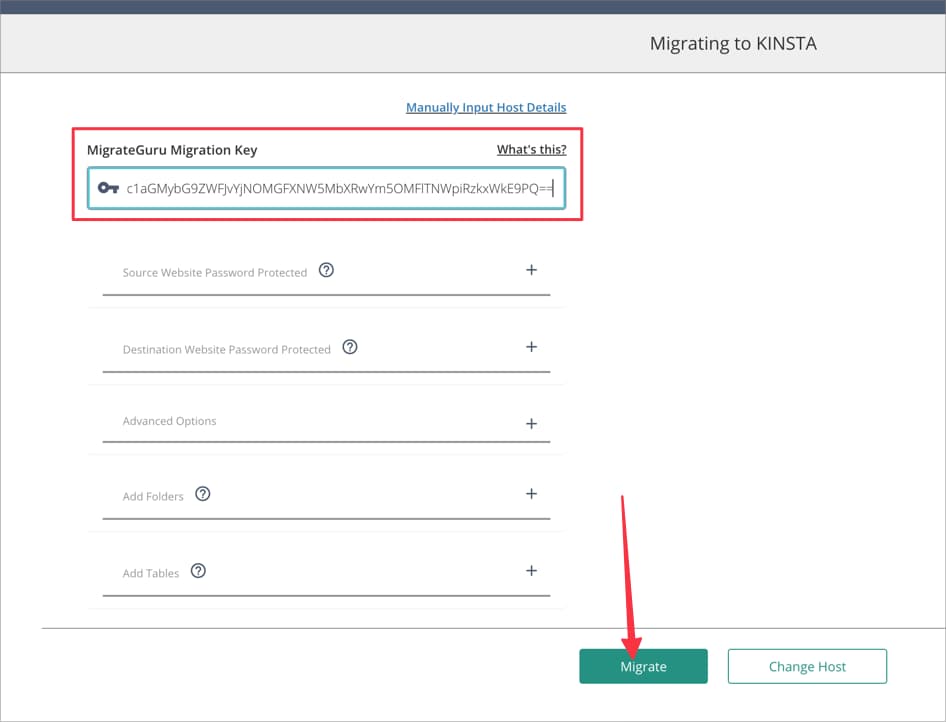Click the key icon in the migration key field
Image resolution: width=946 pixels, height=722 pixels.
pyautogui.click(x=108, y=188)
